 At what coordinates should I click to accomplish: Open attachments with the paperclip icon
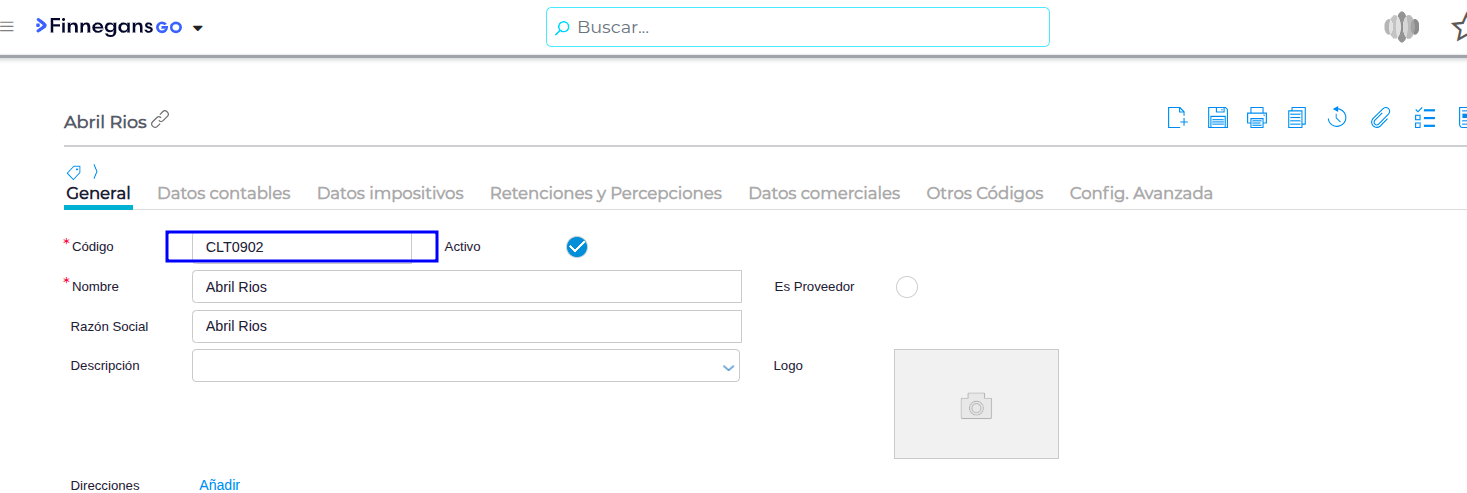click(x=1380, y=118)
